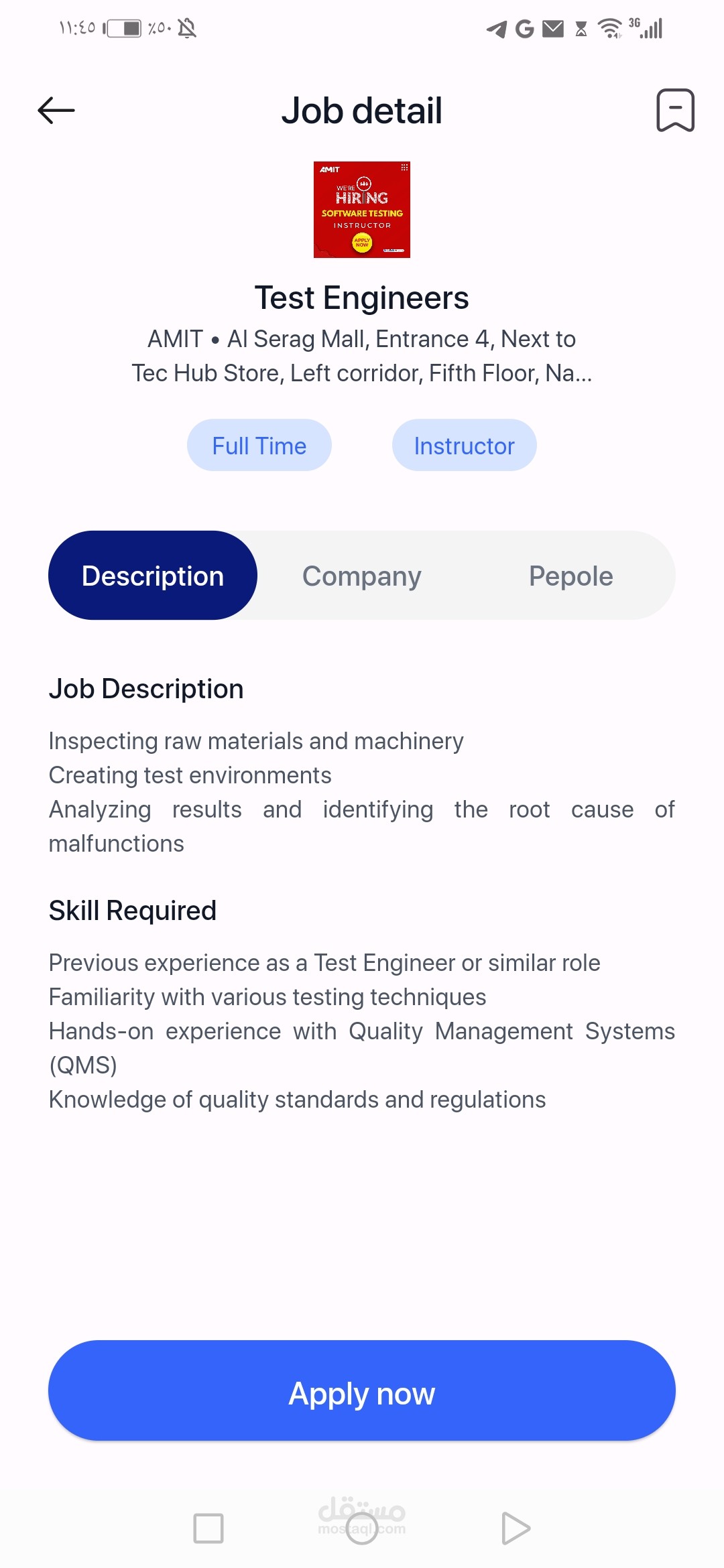Switch to the Description tab
Image resolution: width=724 pixels, height=1568 pixels.
[x=153, y=576]
